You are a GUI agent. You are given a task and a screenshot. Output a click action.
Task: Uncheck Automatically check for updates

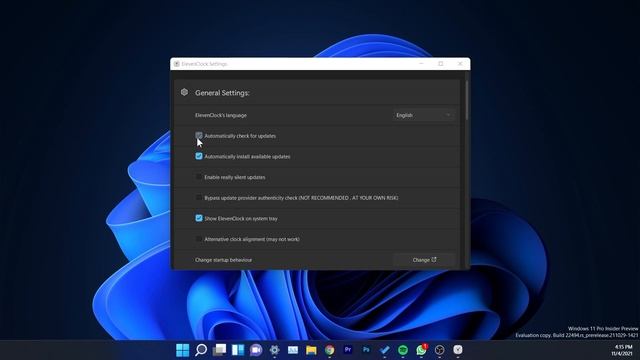pyautogui.click(x=199, y=136)
